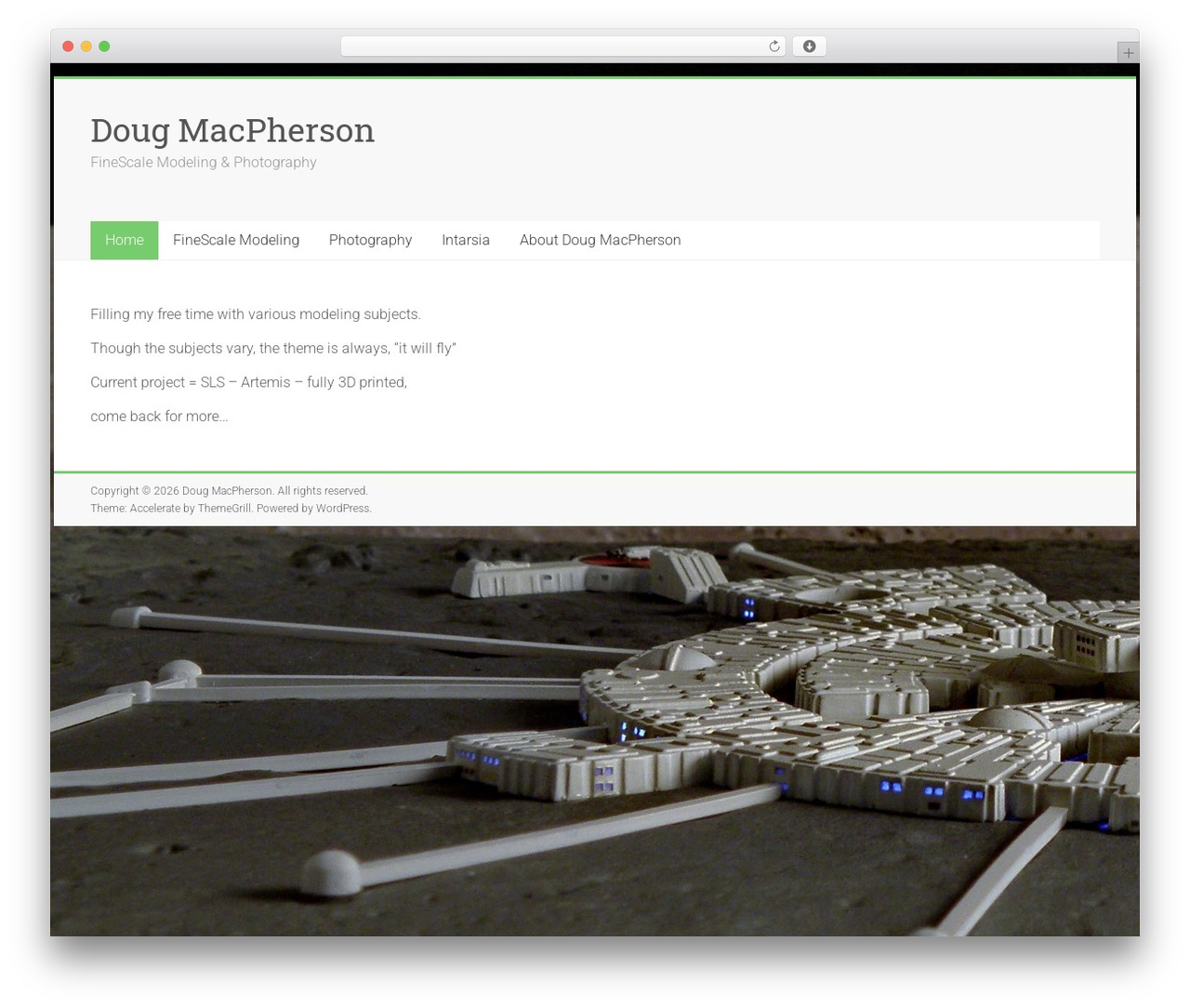Close the browser window with red button
The image size is (1190, 1008).
pyautogui.click(x=68, y=46)
